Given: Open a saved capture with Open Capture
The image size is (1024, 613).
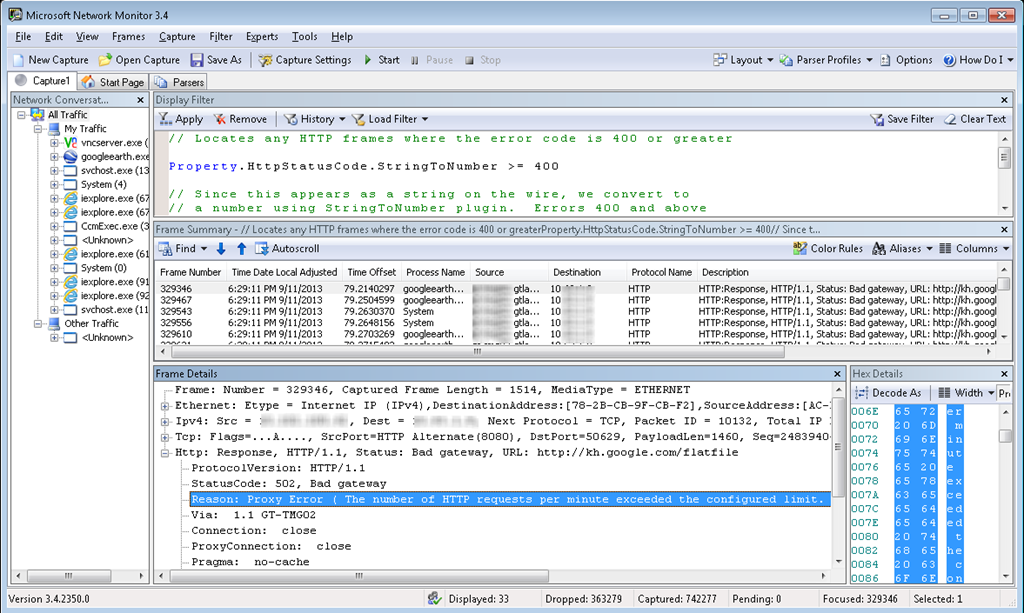Looking at the screenshot, I should click(x=139, y=60).
